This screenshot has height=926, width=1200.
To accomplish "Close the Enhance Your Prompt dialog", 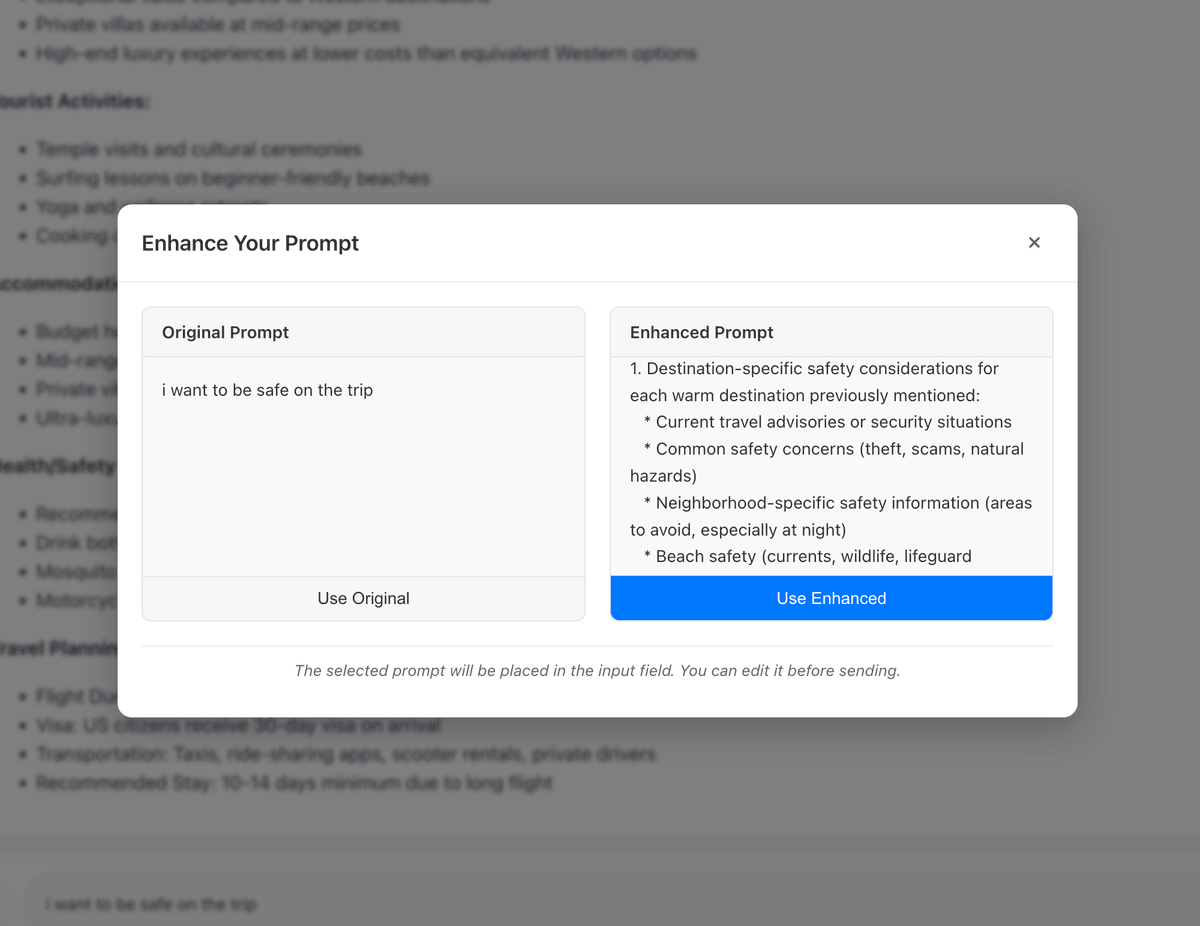I will 1034,243.
